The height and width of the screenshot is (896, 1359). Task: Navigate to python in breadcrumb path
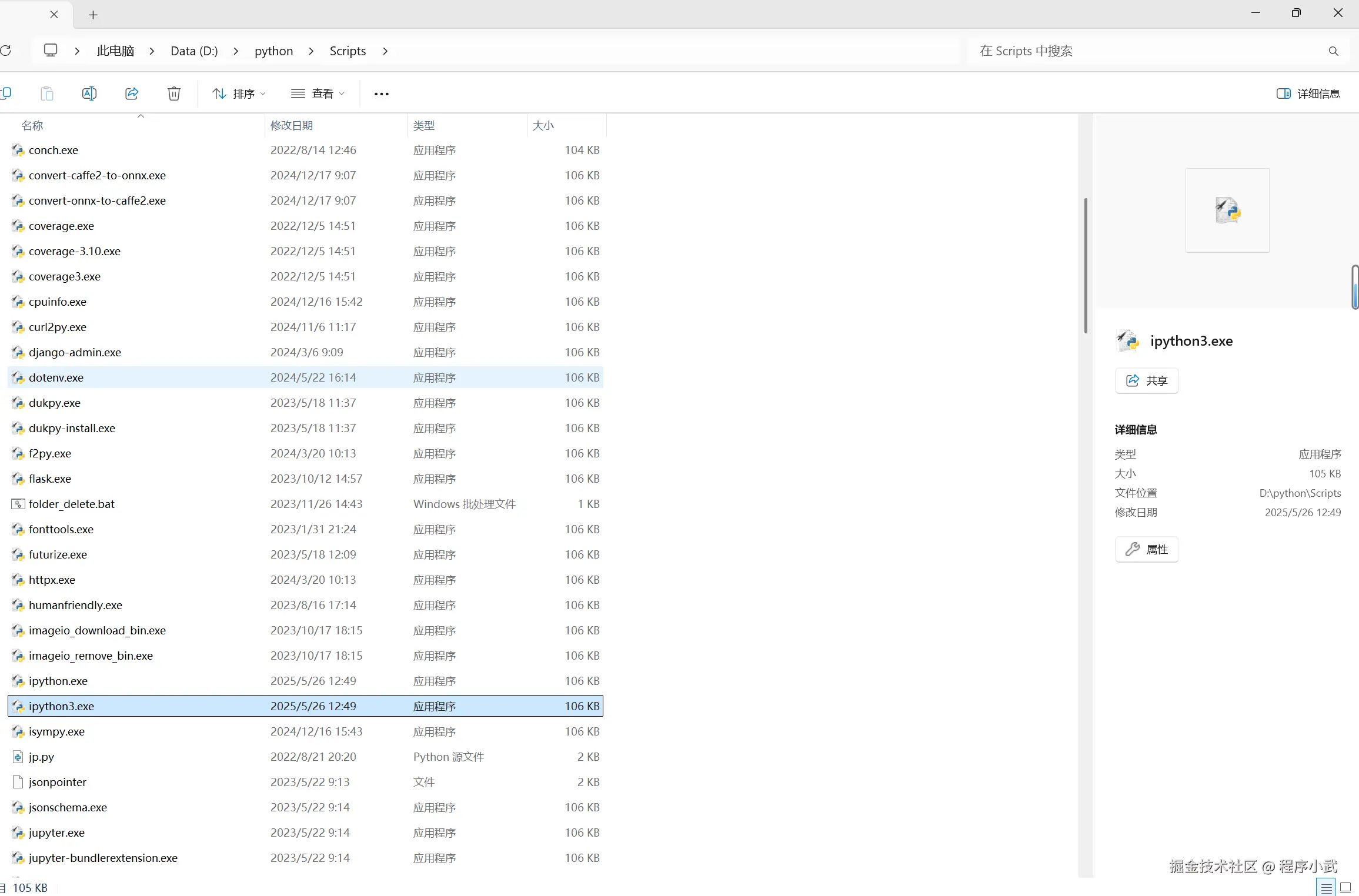[273, 51]
